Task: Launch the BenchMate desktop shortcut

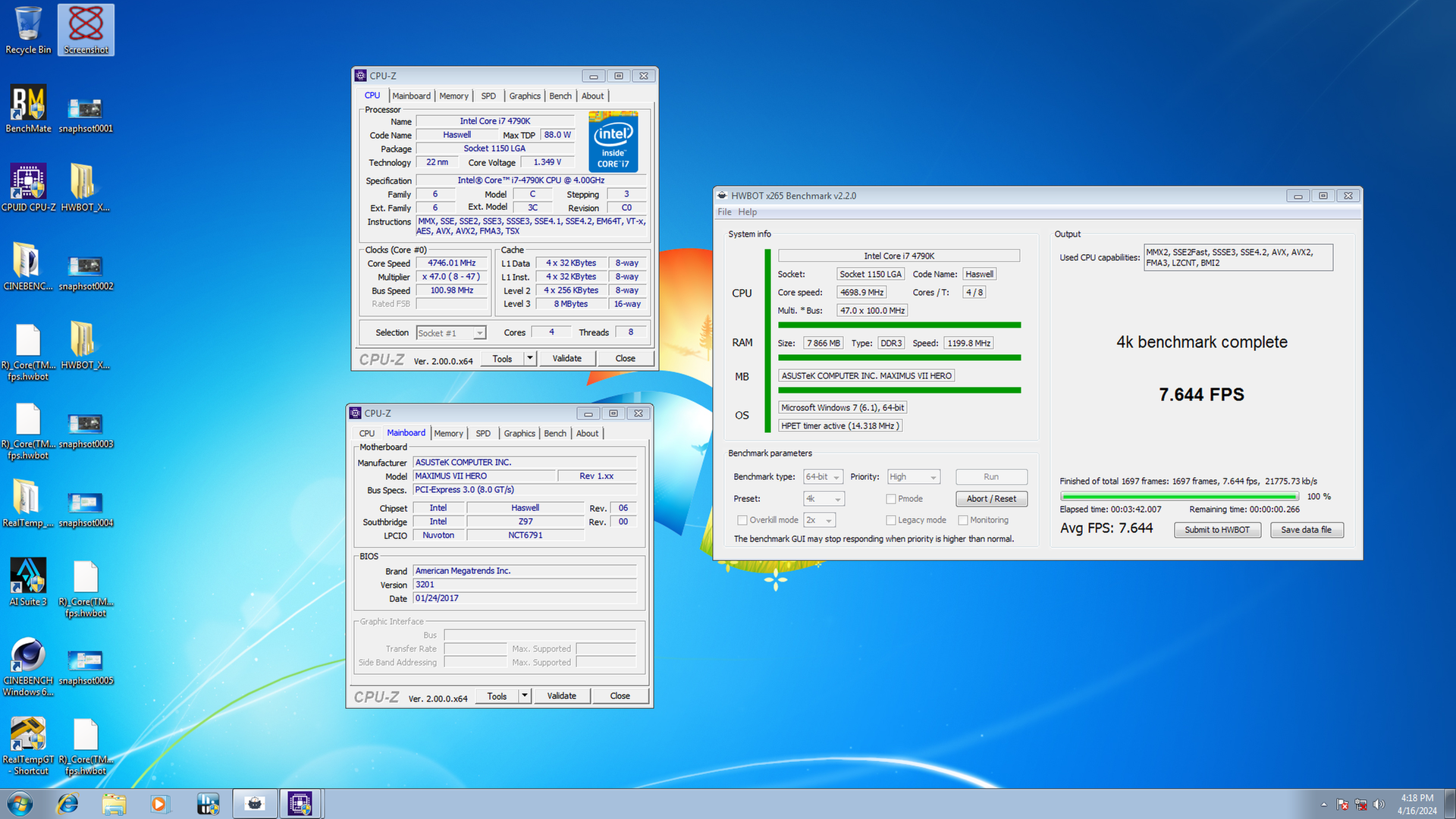Action: click(28, 109)
